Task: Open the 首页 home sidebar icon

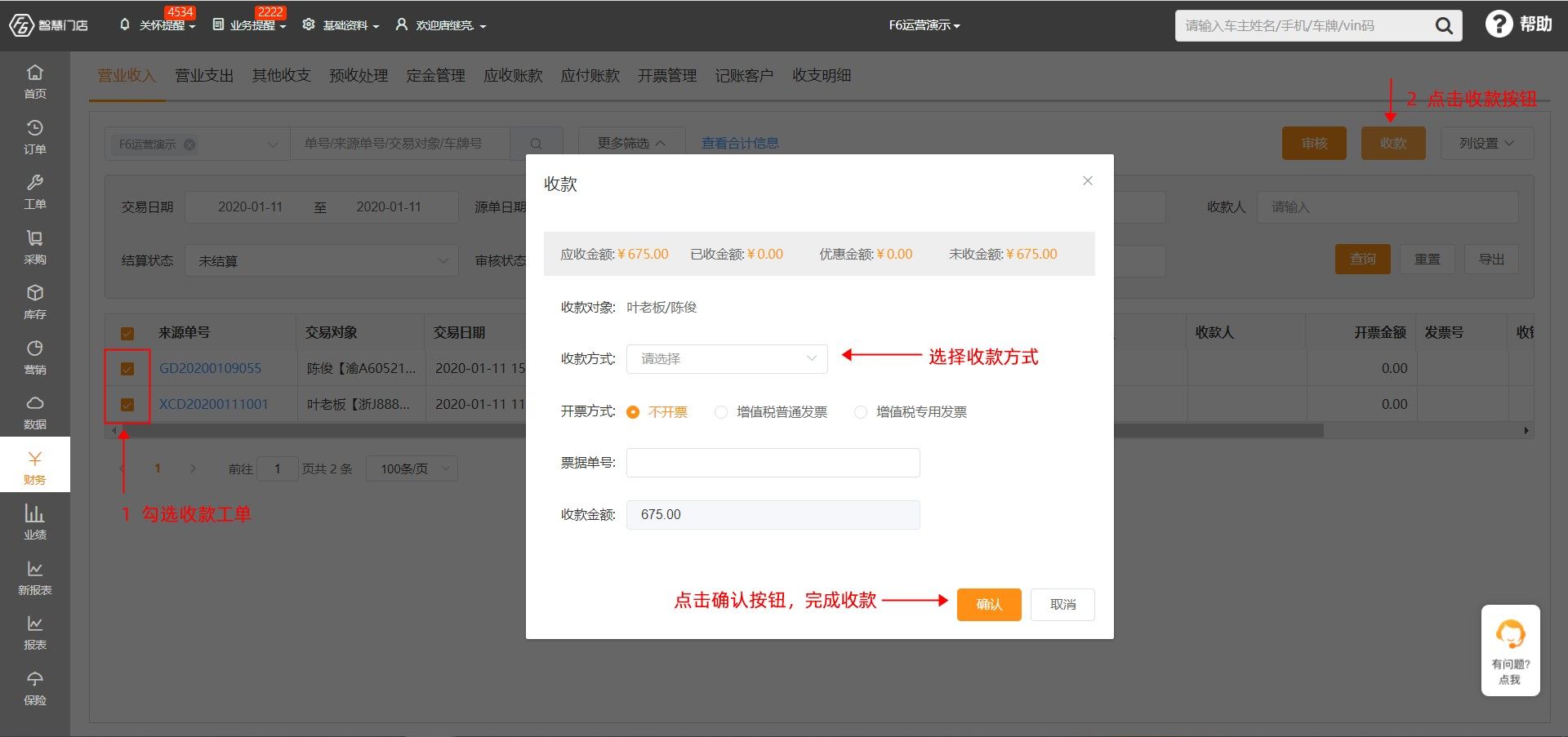Action: point(35,82)
